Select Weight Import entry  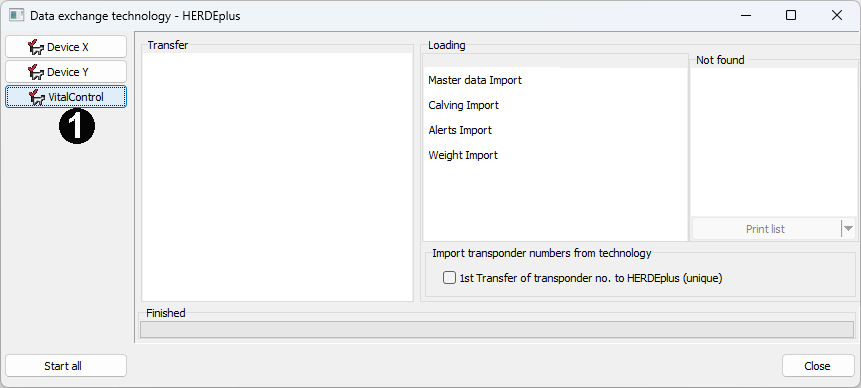(x=463, y=155)
